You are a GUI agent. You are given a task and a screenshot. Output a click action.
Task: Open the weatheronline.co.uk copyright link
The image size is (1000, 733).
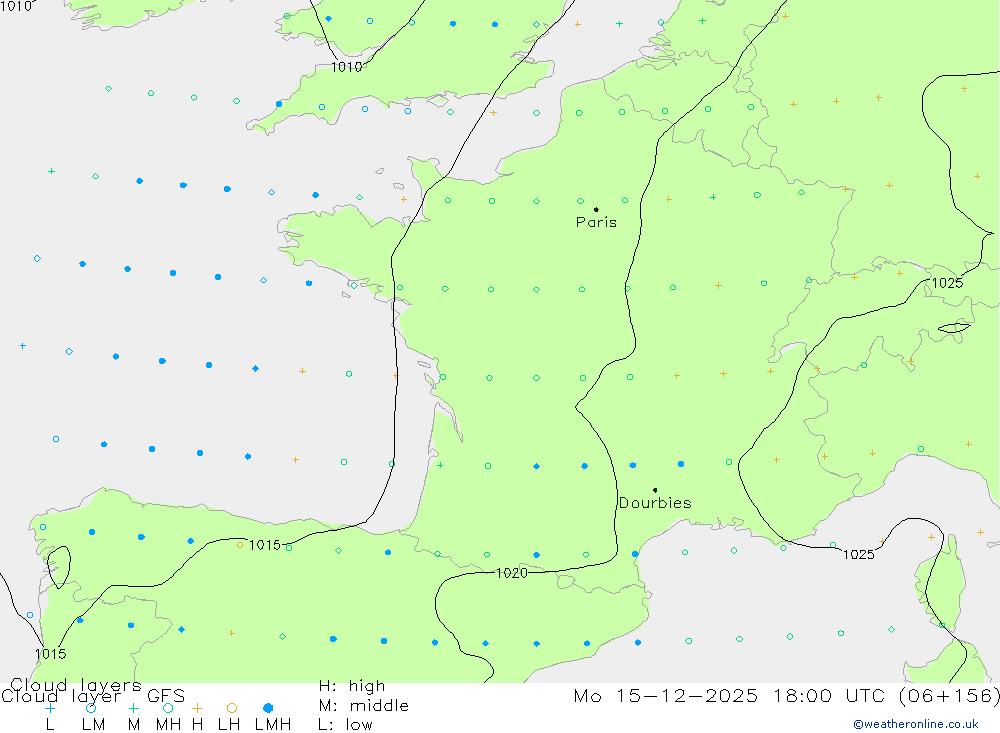pyautogui.click(x=916, y=724)
